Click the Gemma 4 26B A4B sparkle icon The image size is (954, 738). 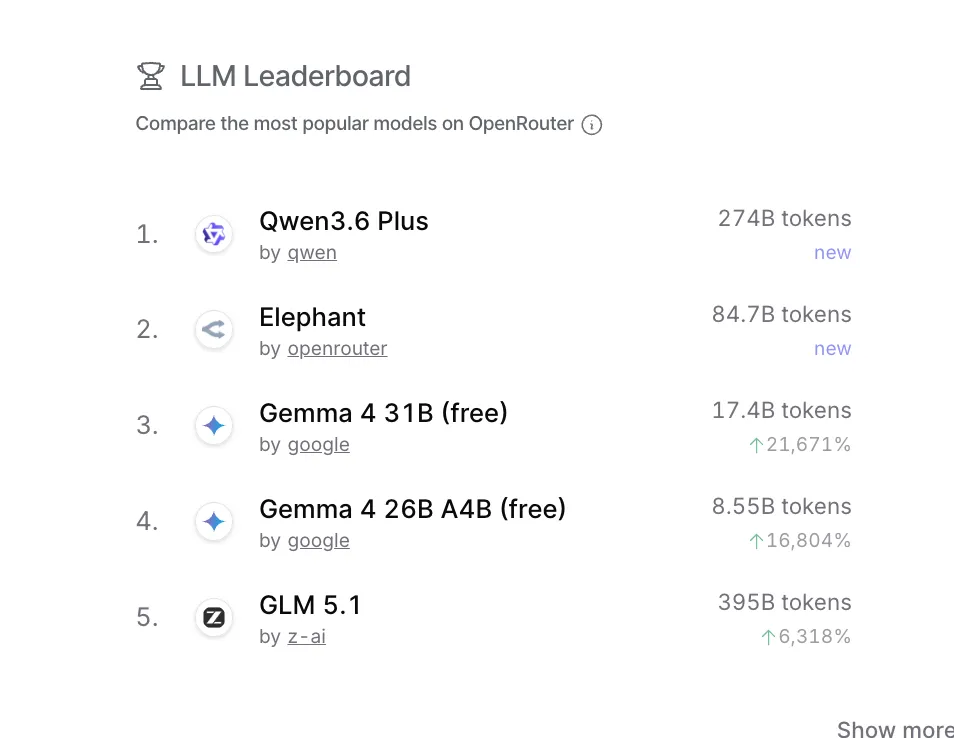coord(214,522)
